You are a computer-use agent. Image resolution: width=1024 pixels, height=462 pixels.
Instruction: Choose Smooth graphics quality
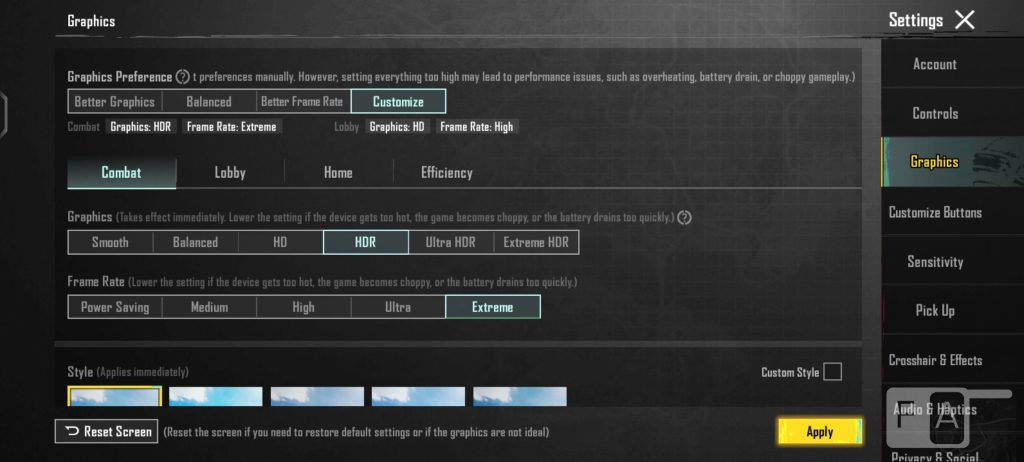(110, 242)
